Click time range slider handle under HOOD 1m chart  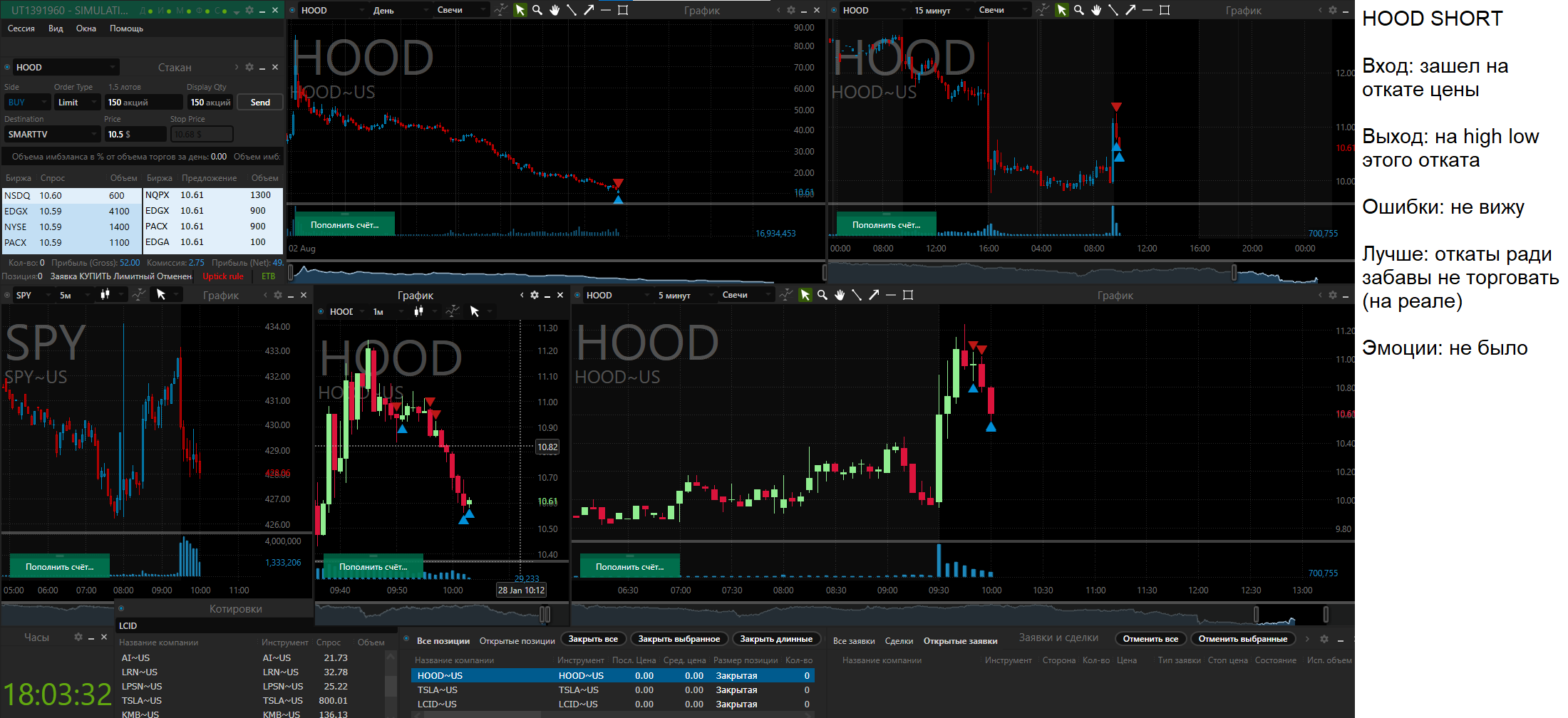545,614
